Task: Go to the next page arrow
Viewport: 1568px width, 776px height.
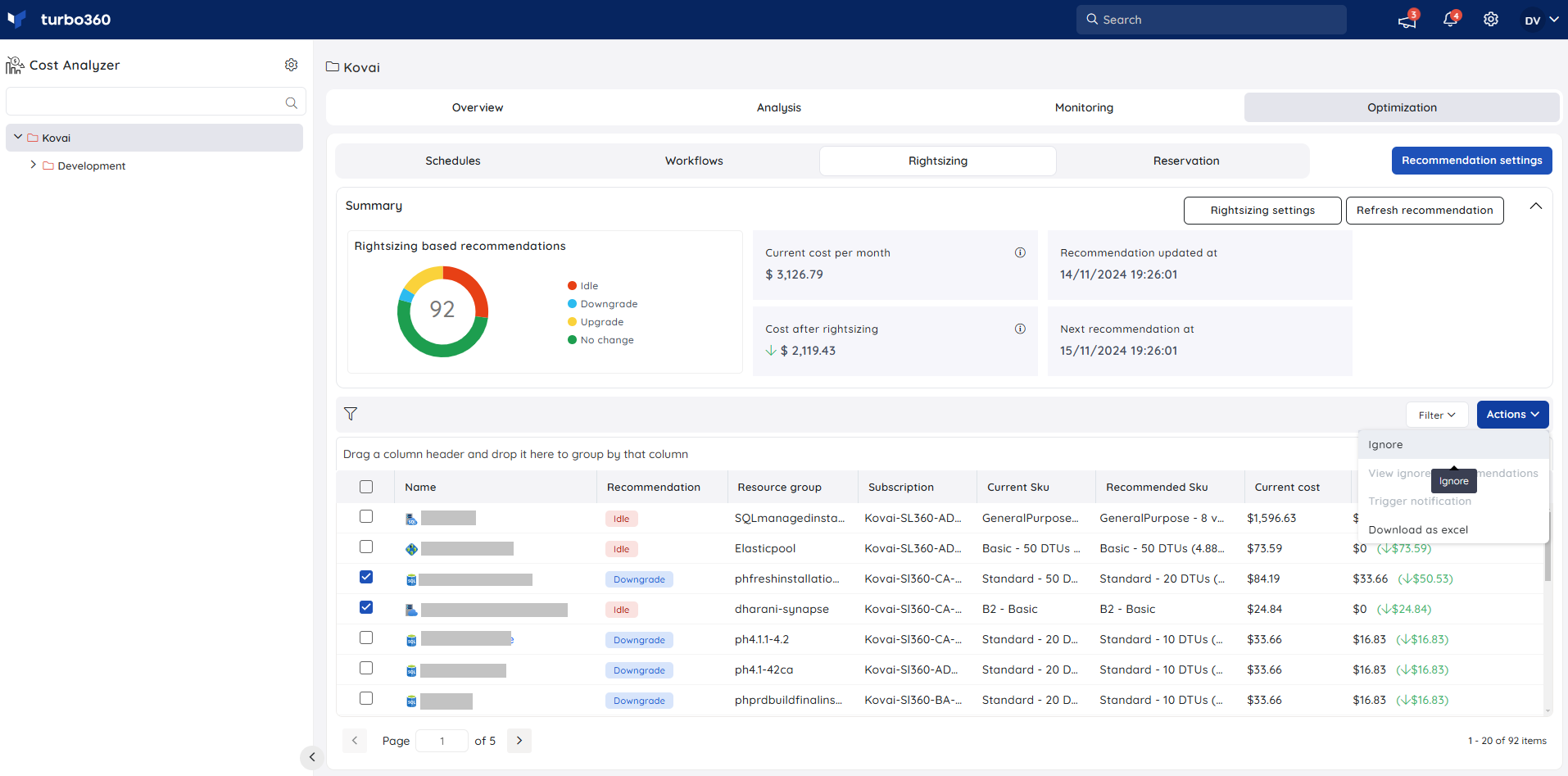Action: 519,741
